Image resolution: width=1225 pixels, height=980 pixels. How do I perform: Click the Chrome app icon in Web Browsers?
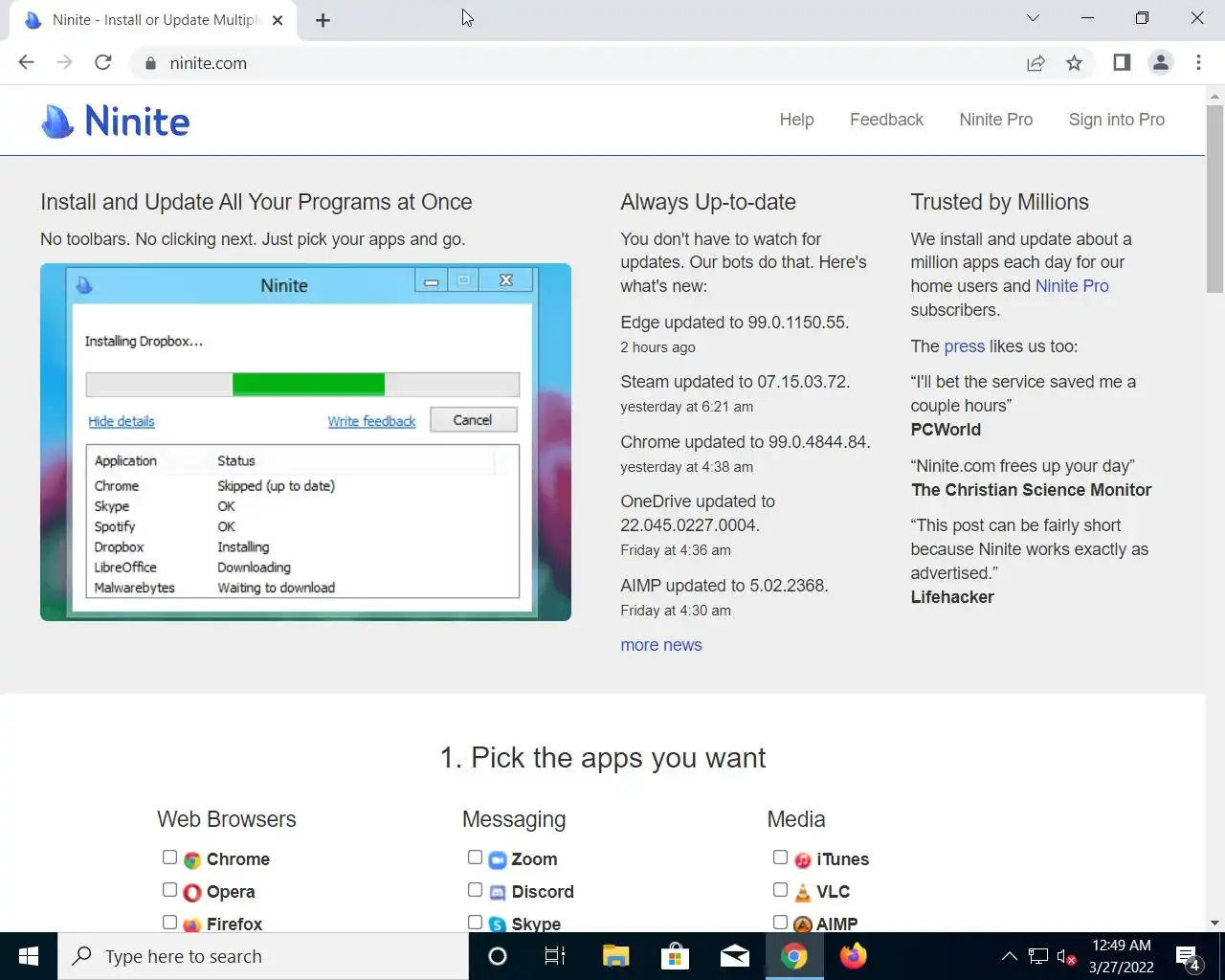pos(192,859)
